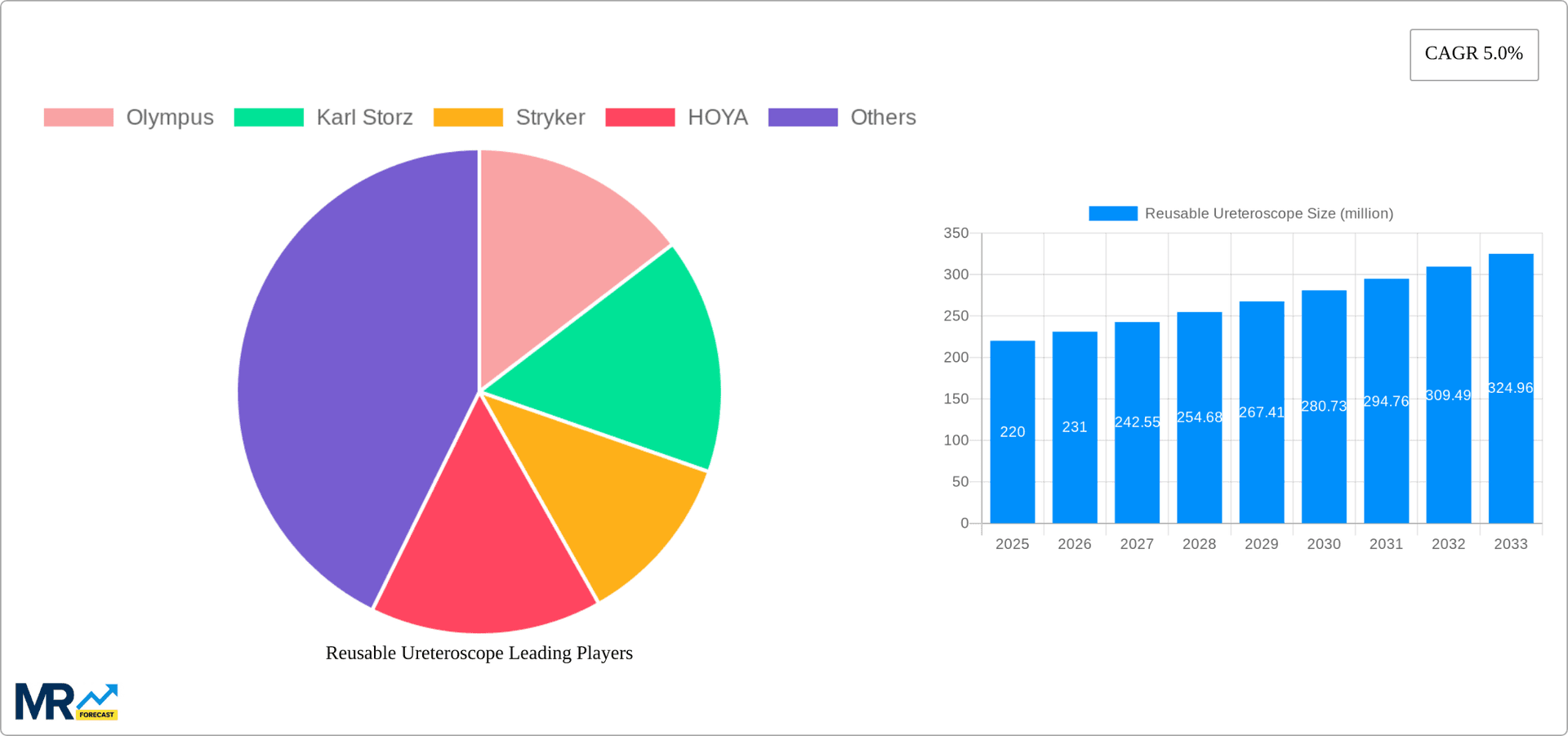
Task: Click the Stryker legend marker
Action: (x=470, y=118)
